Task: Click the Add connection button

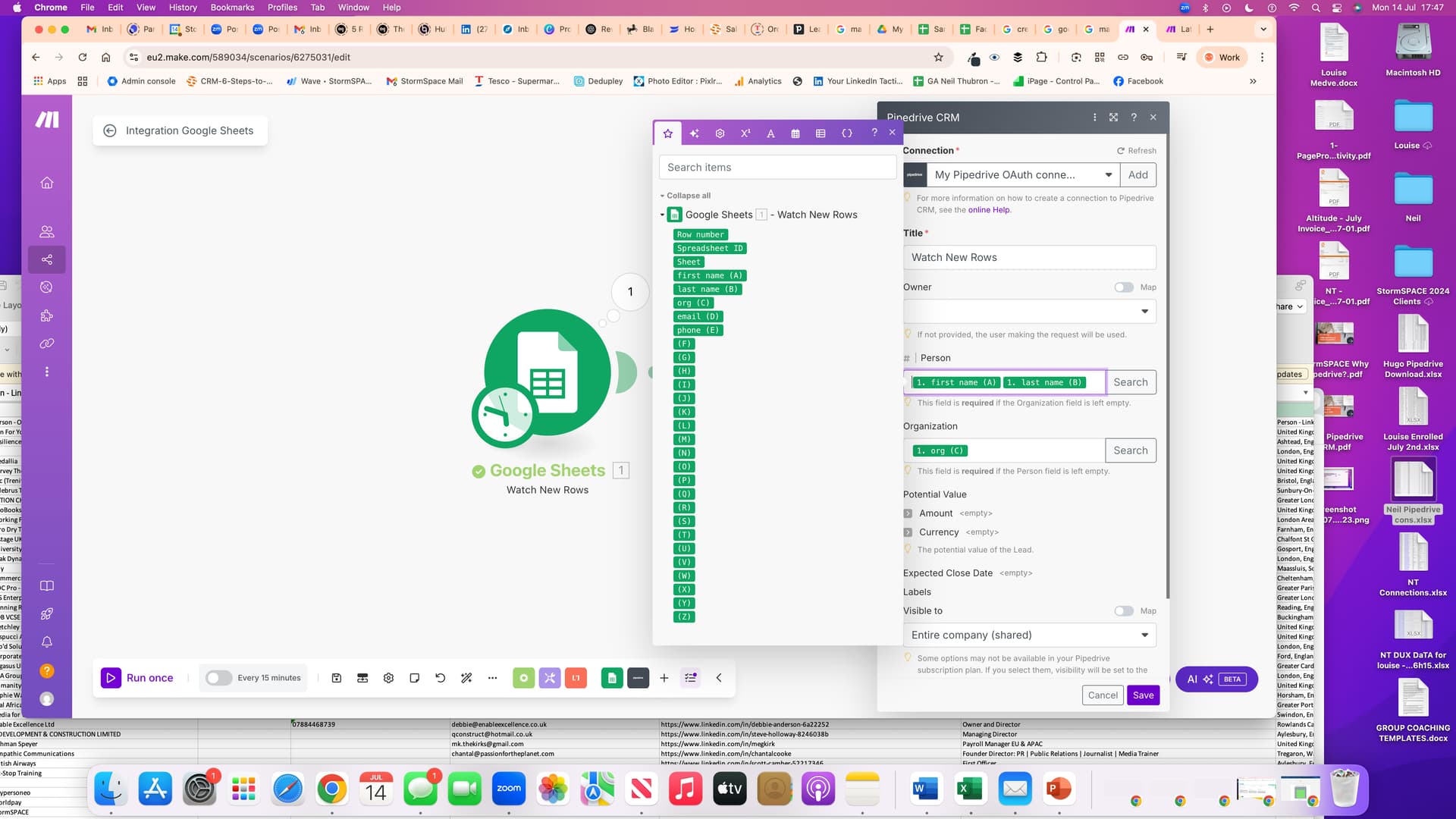Action: click(1138, 175)
